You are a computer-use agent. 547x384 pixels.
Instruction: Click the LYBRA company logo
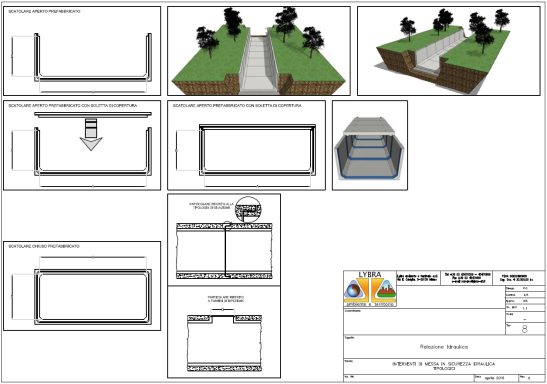pyautogui.click(x=370, y=289)
